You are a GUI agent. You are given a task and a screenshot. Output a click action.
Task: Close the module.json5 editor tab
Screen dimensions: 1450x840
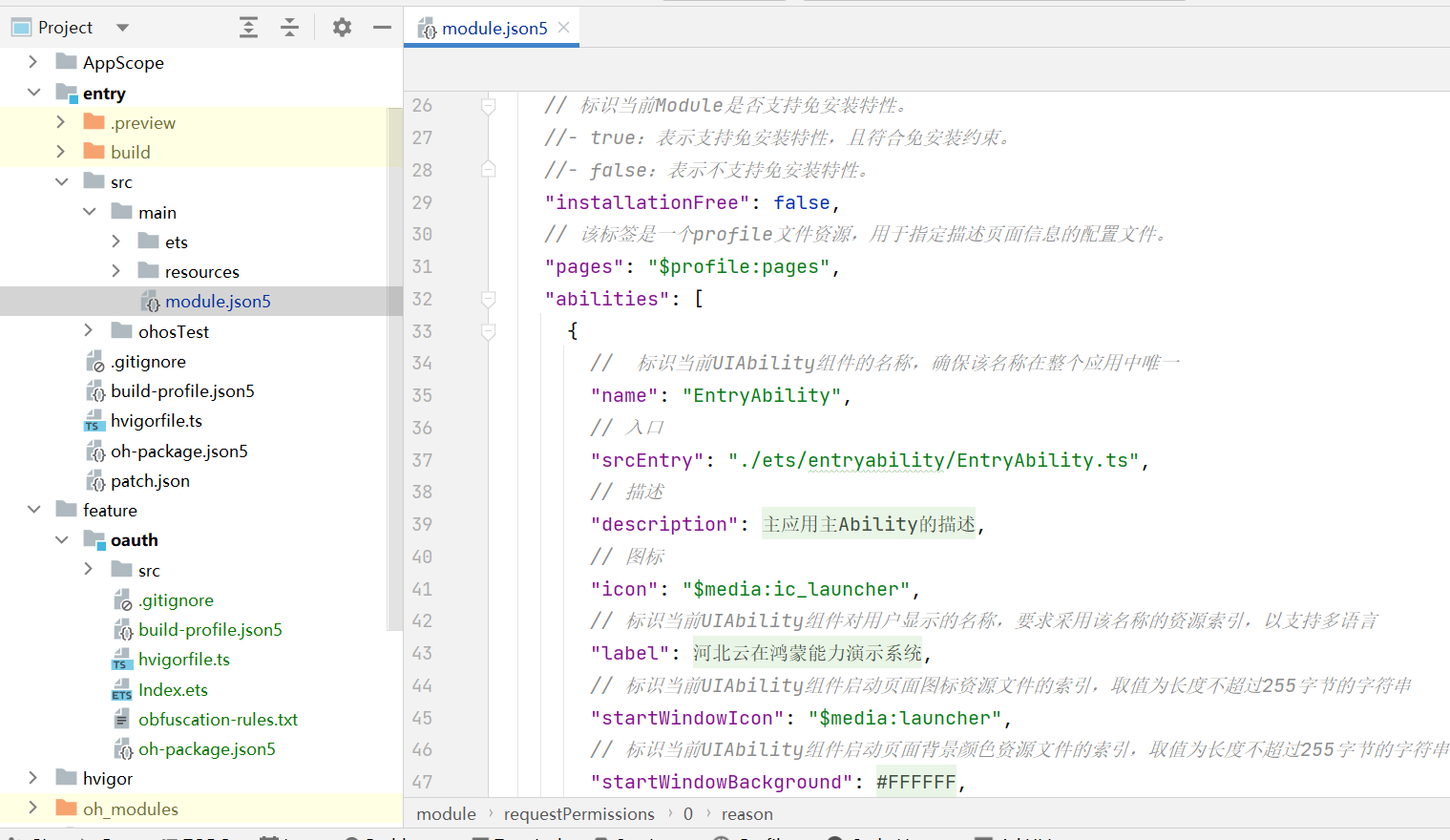(564, 28)
